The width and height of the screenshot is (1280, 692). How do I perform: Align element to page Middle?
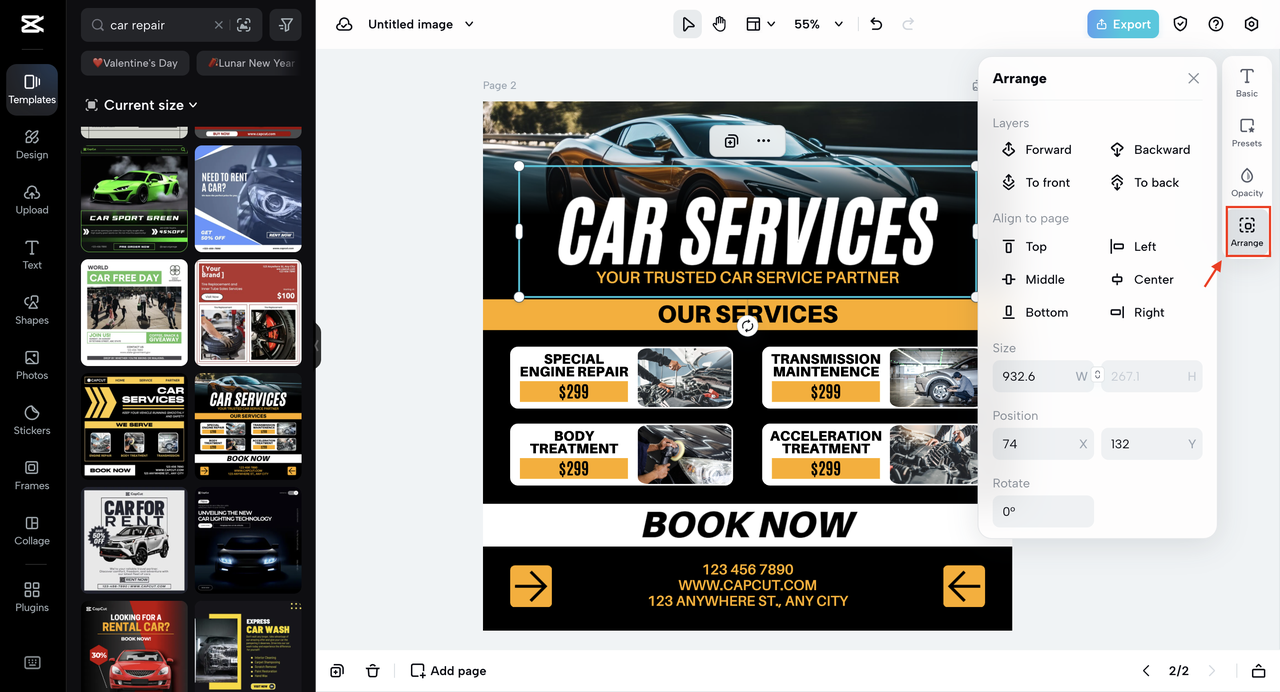(1033, 280)
